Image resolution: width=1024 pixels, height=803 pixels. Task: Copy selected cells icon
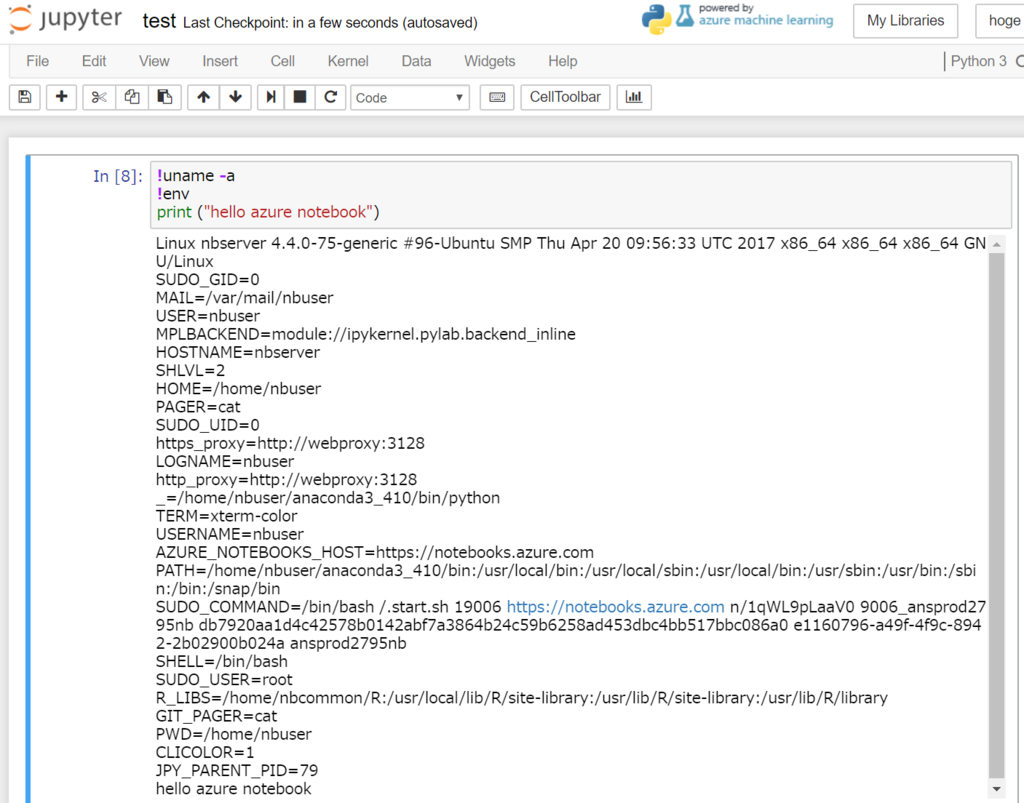131,97
